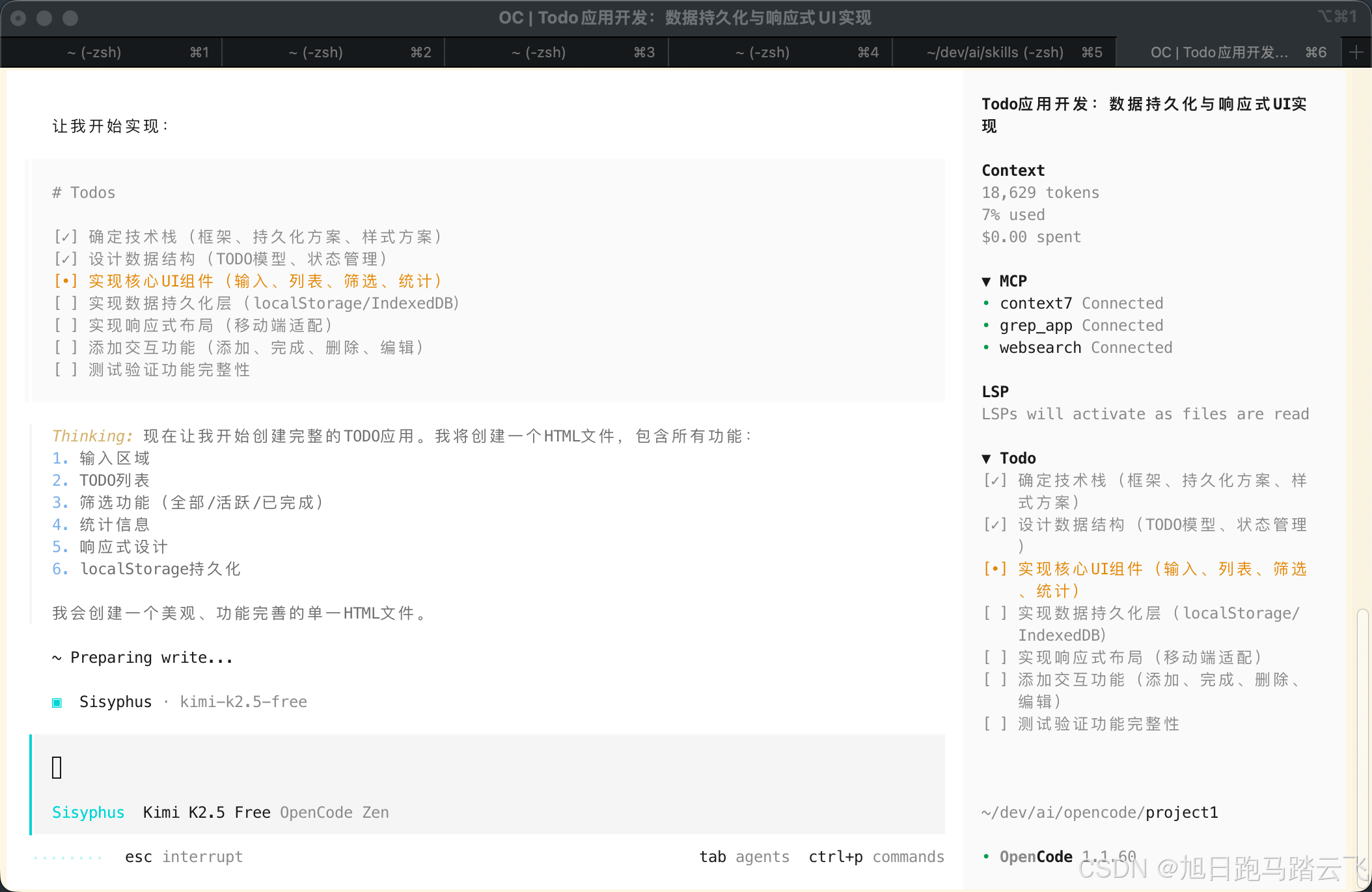The image size is (1372, 892).
Task: Click tab agents shortcut hint
Action: tap(745, 856)
